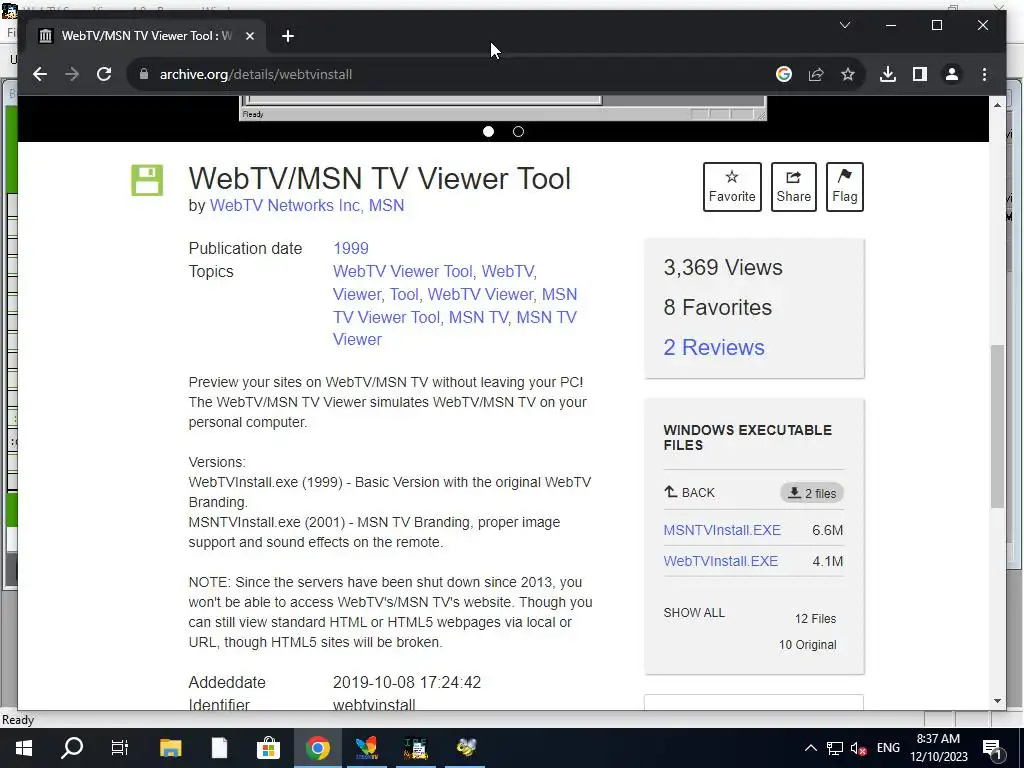Download WebTVInstall.EXE
This screenshot has width=1024, height=768.
pyautogui.click(x=720, y=561)
